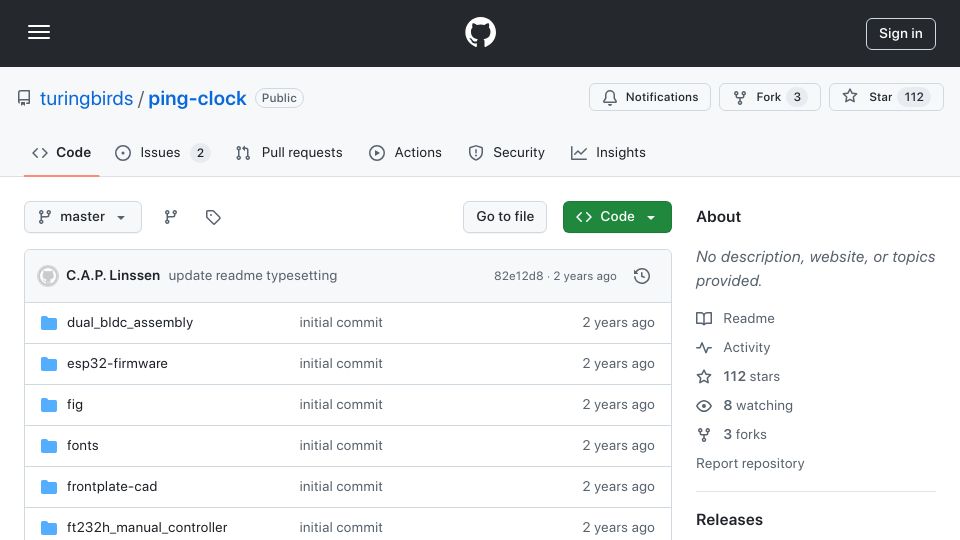Open the esp32-firmware folder
The image size is (960, 540).
coord(117,364)
